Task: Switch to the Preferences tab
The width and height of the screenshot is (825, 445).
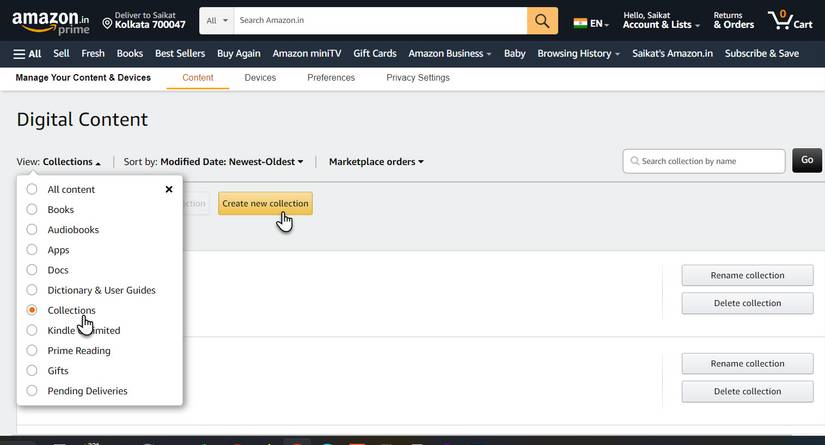Action: coord(331,78)
